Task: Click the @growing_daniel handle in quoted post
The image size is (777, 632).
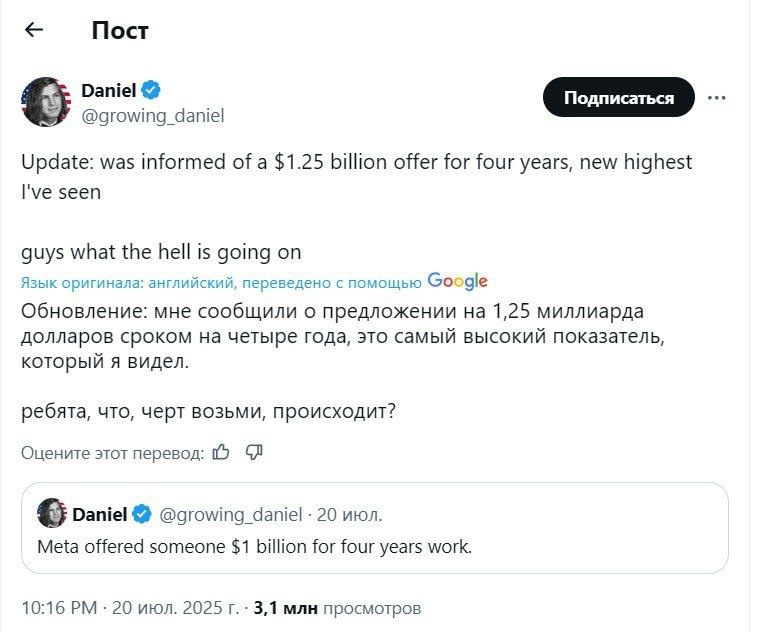Action: tap(230, 515)
